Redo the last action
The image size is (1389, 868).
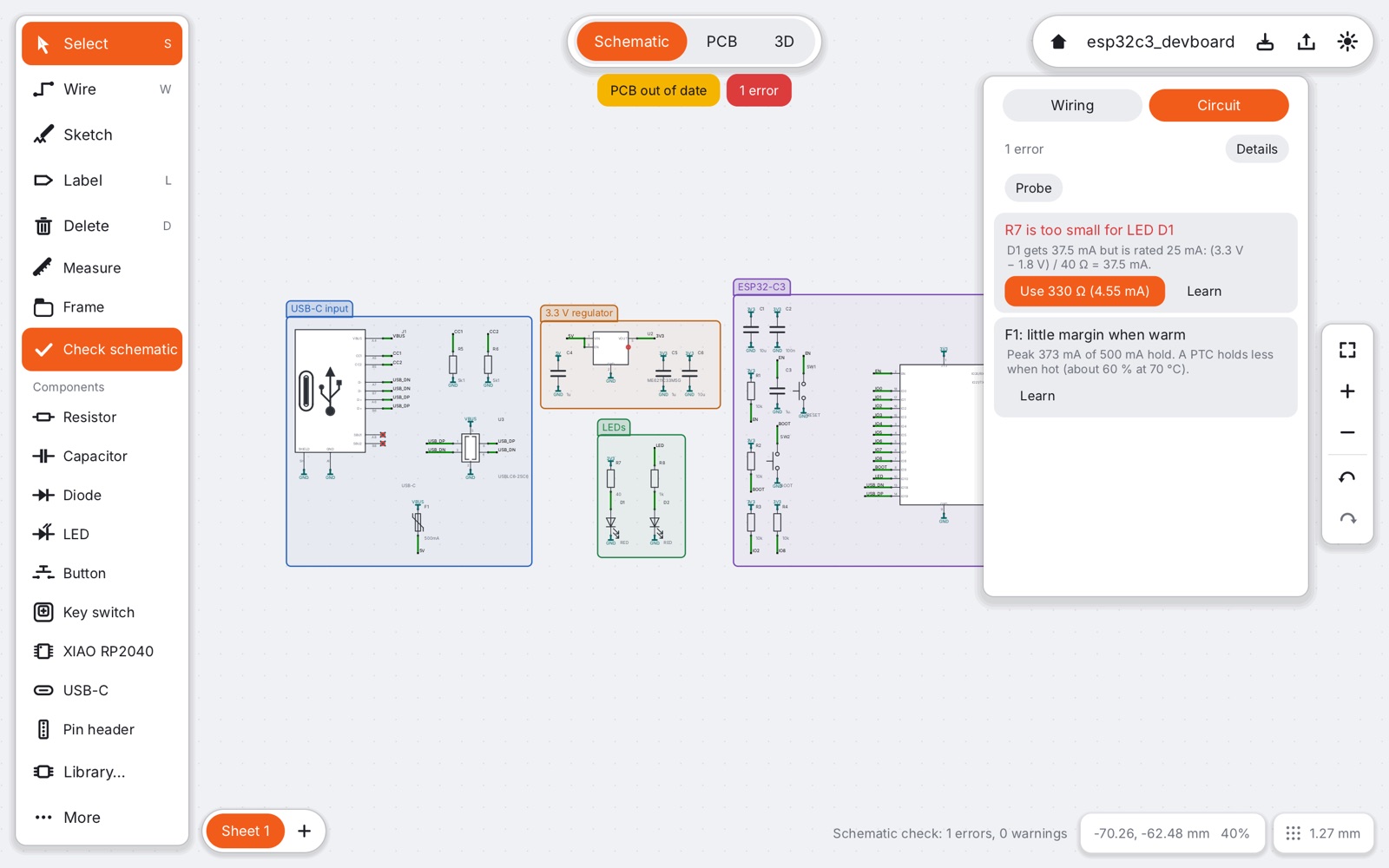click(x=1347, y=519)
